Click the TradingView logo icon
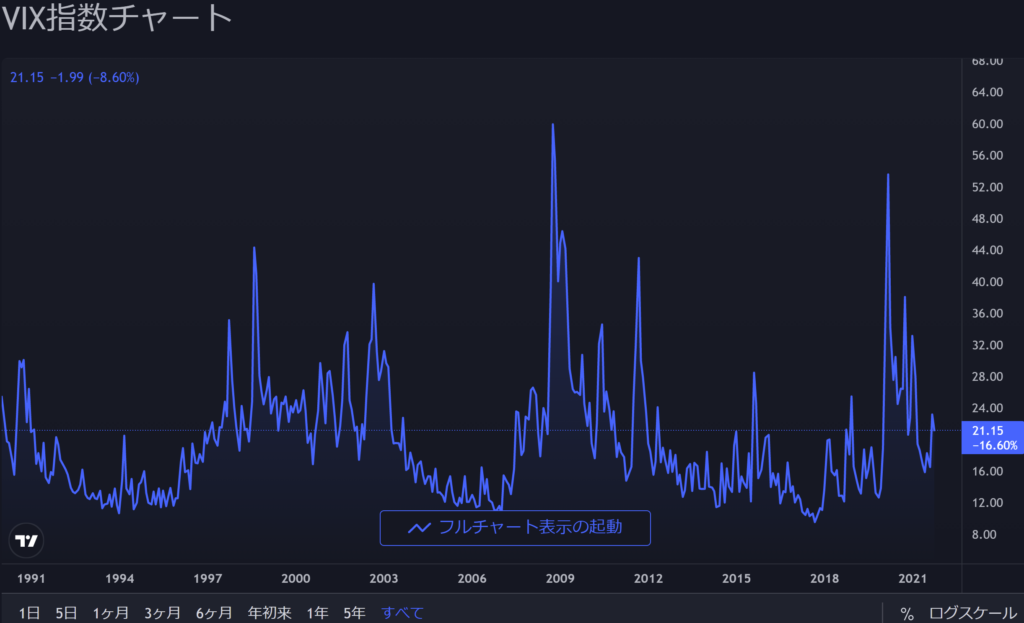The width and height of the screenshot is (1024, 623). pos(27,541)
